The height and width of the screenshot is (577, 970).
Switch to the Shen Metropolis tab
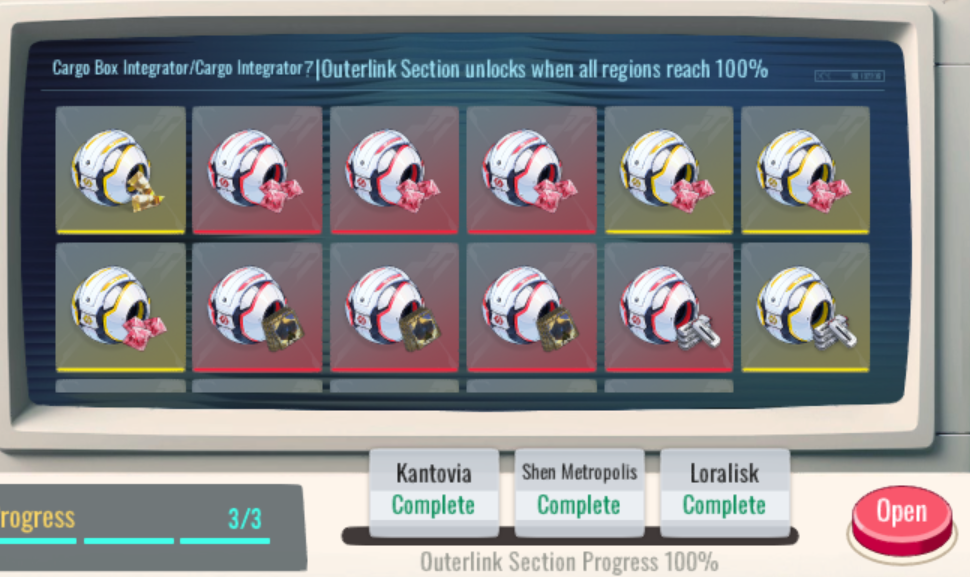point(579,490)
